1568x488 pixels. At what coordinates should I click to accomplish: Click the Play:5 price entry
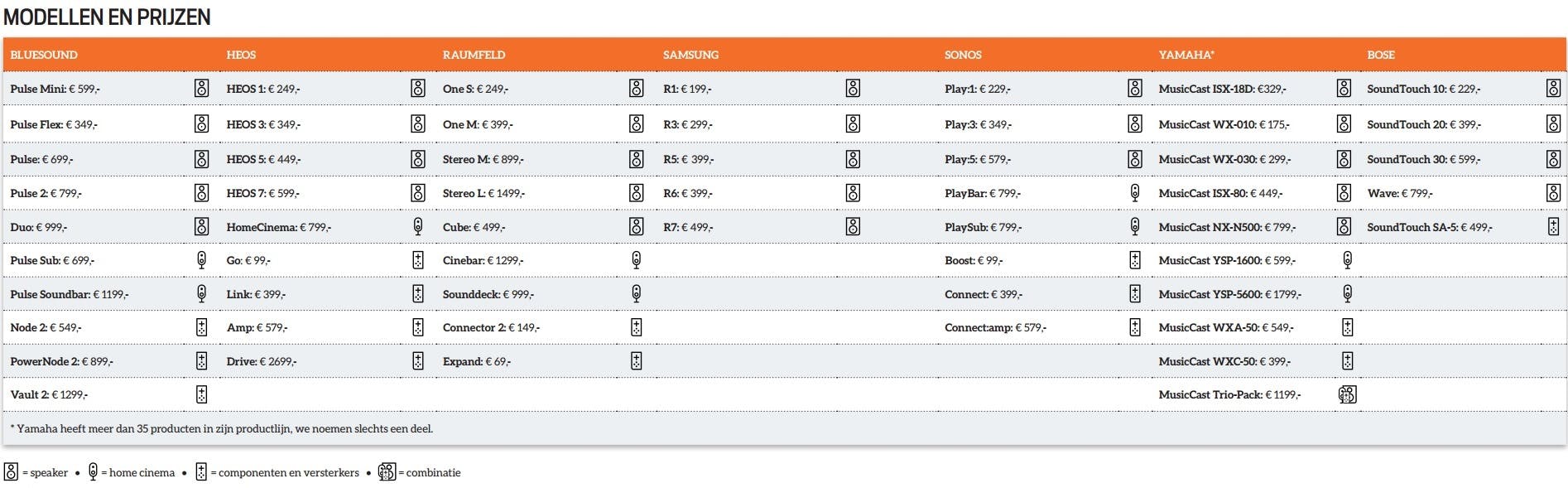coord(978,159)
